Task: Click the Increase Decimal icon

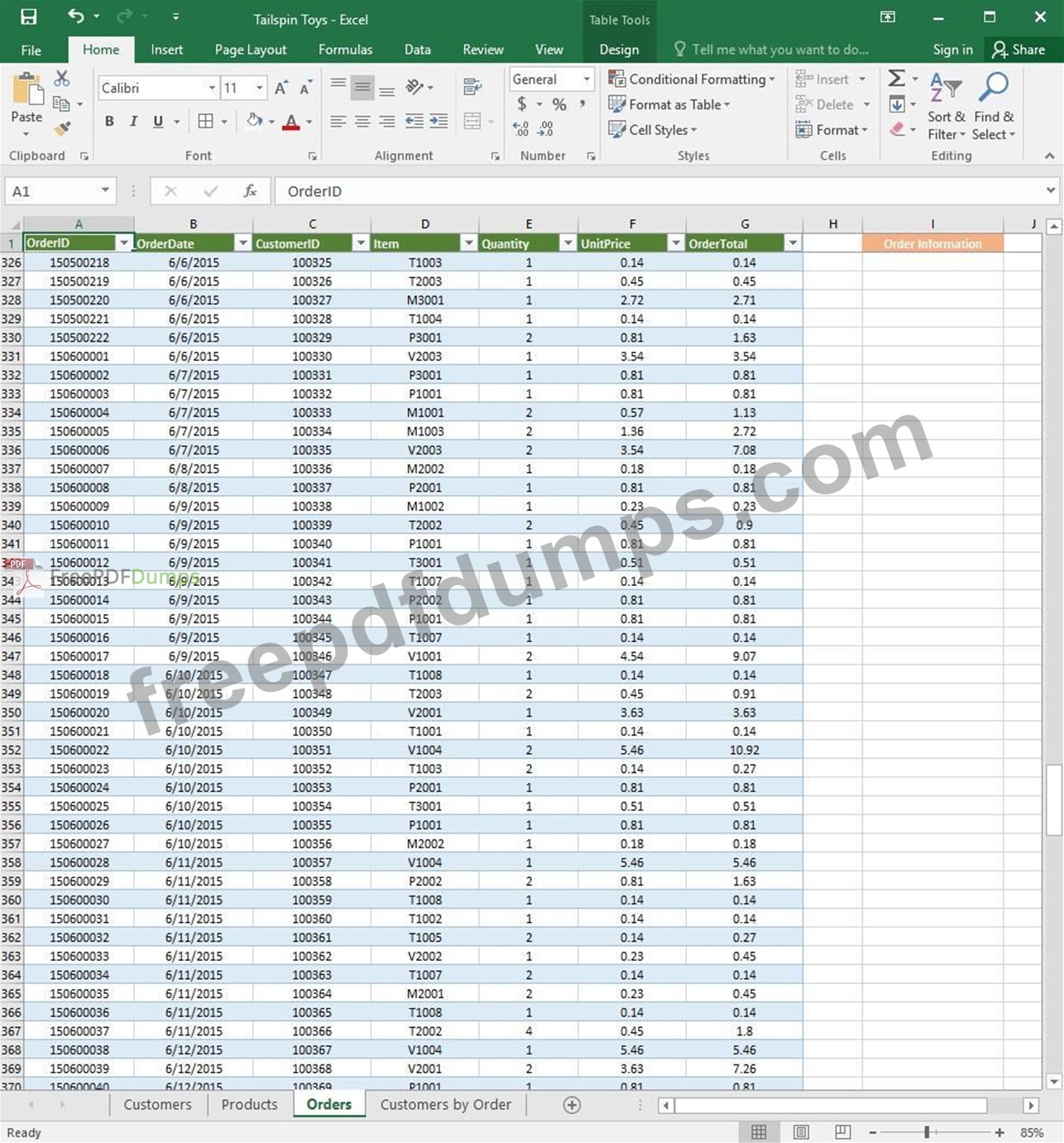Action: (x=520, y=129)
